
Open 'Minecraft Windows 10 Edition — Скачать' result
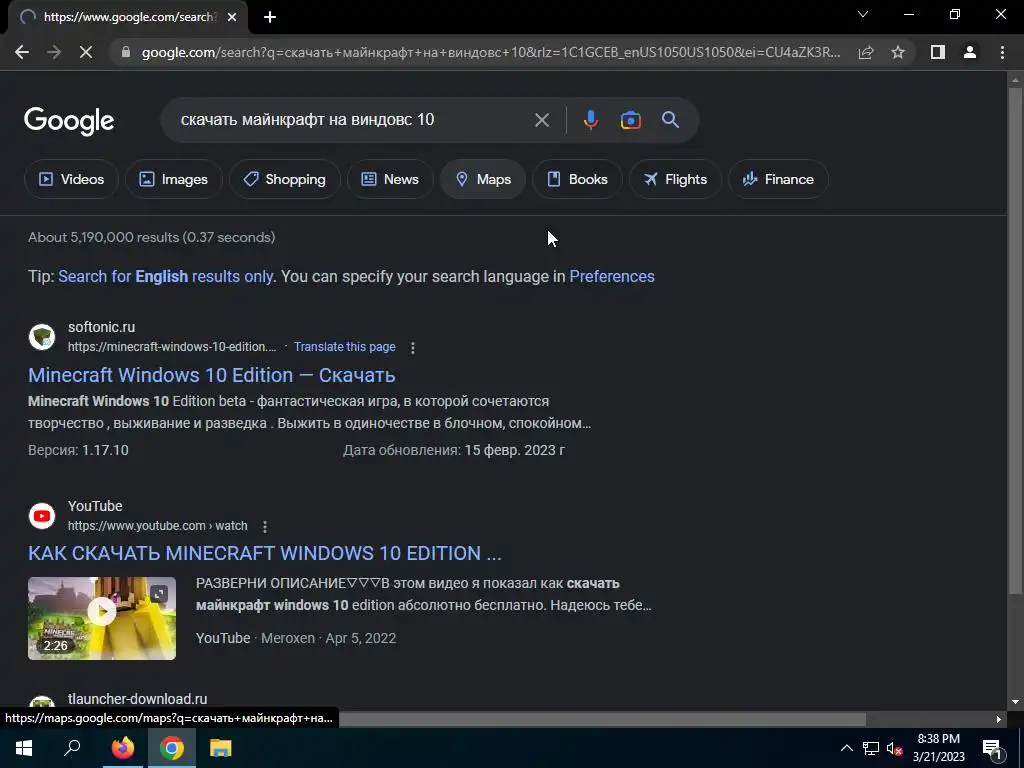pos(212,375)
